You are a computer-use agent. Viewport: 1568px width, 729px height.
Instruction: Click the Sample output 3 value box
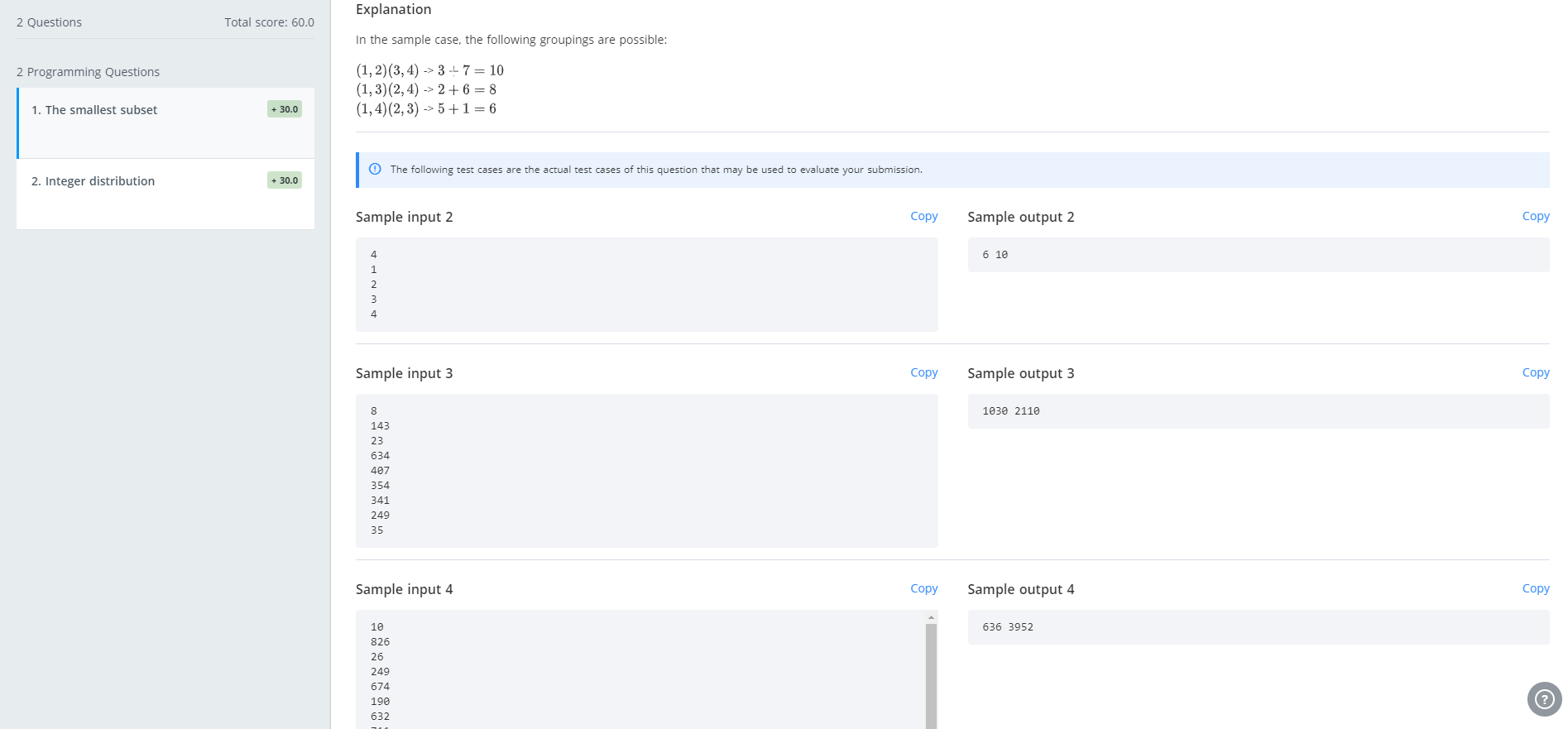point(1259,411)
